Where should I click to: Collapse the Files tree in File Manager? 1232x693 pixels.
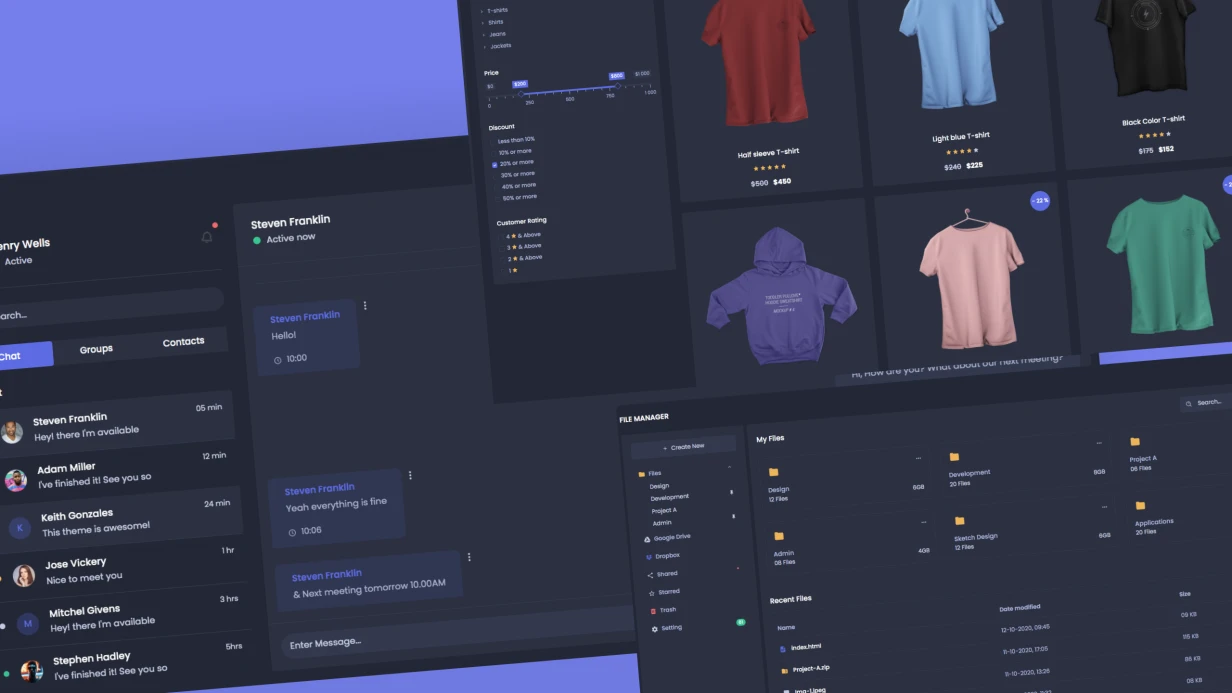[x=730, y=467]
